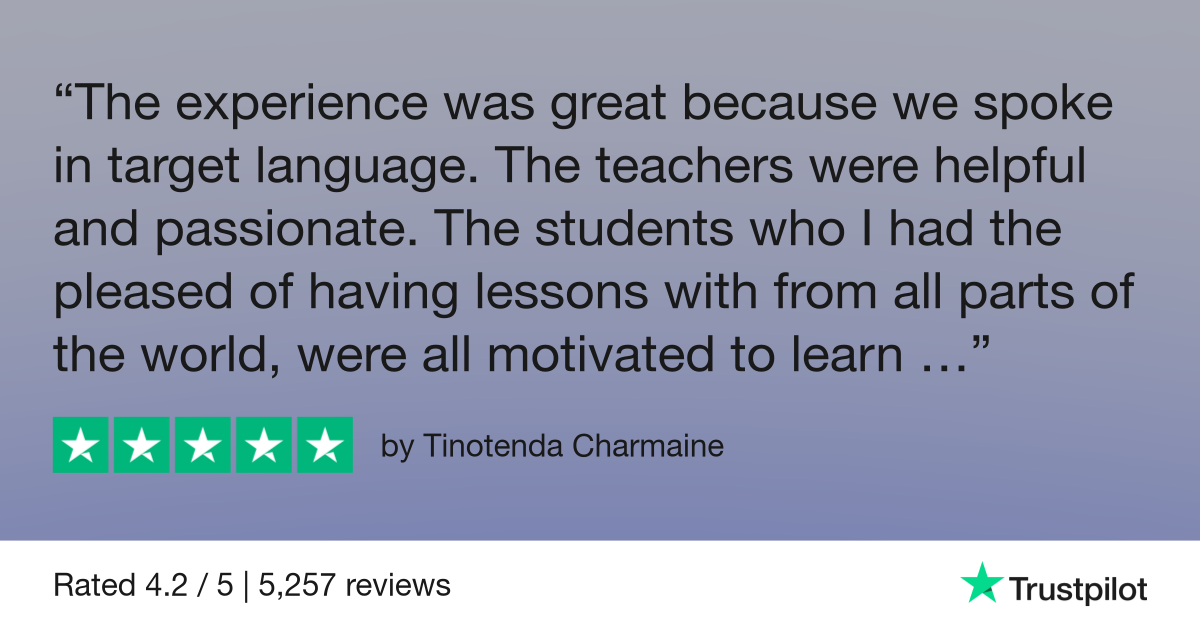Click the word 'by' before the author

(397, 448)
